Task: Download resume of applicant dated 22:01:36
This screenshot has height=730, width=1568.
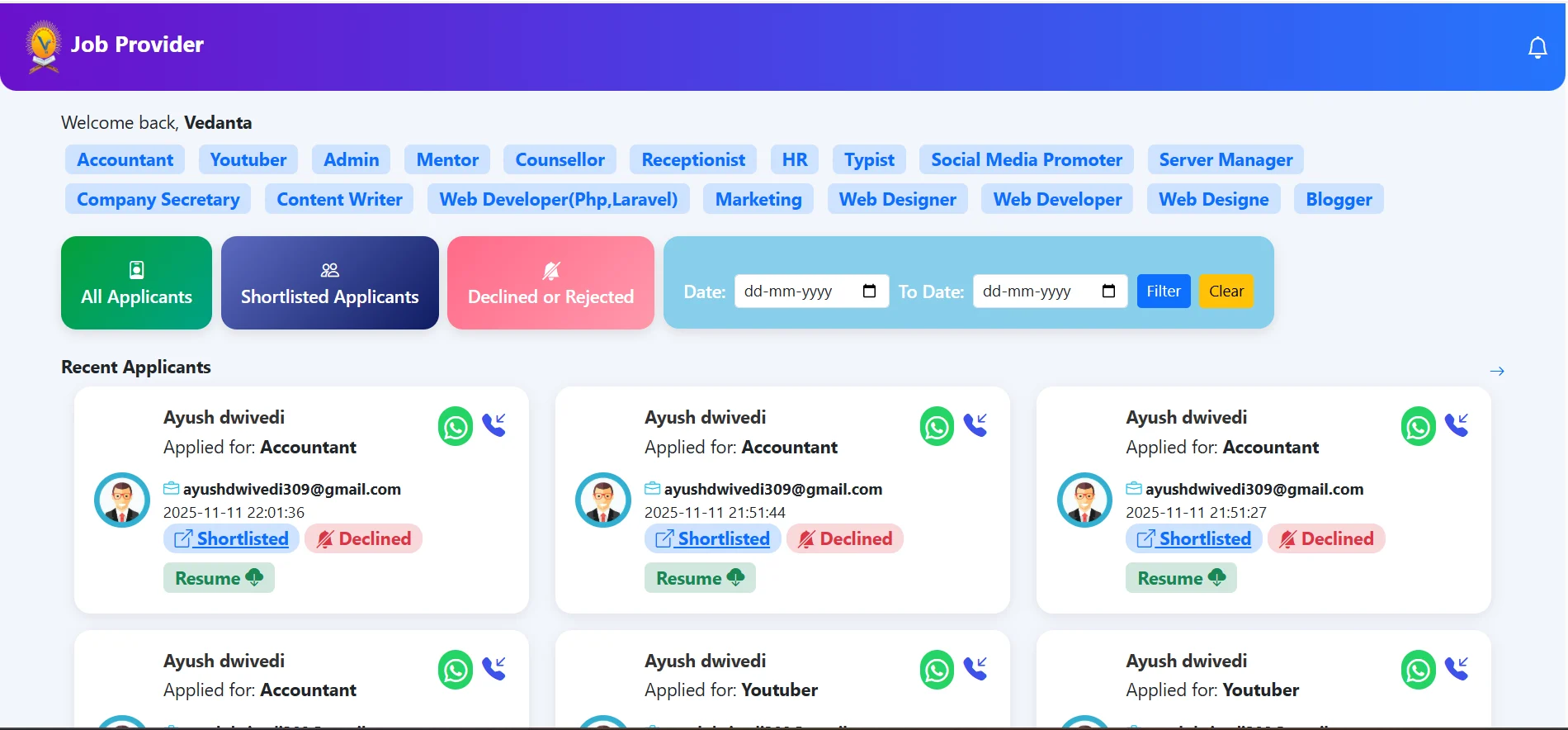Action: (x=219, y=578)
